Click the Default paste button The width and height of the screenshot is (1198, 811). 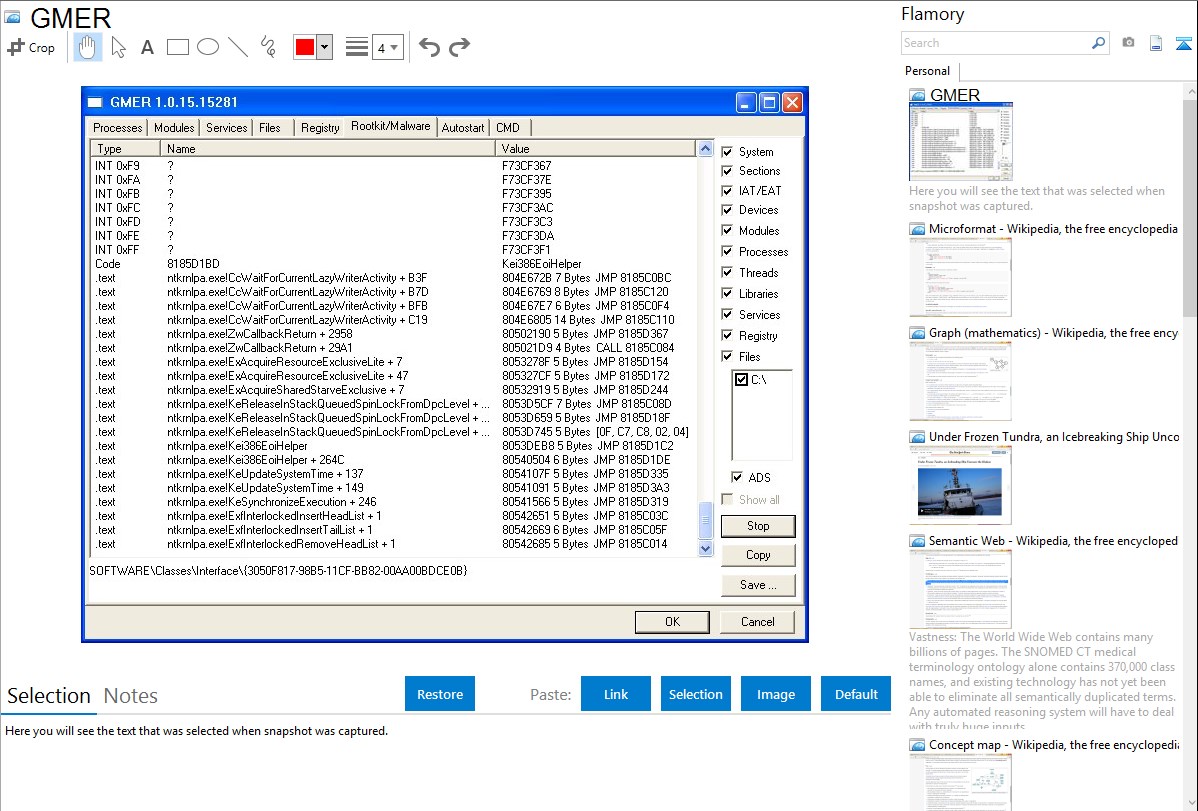click(856, 694)
